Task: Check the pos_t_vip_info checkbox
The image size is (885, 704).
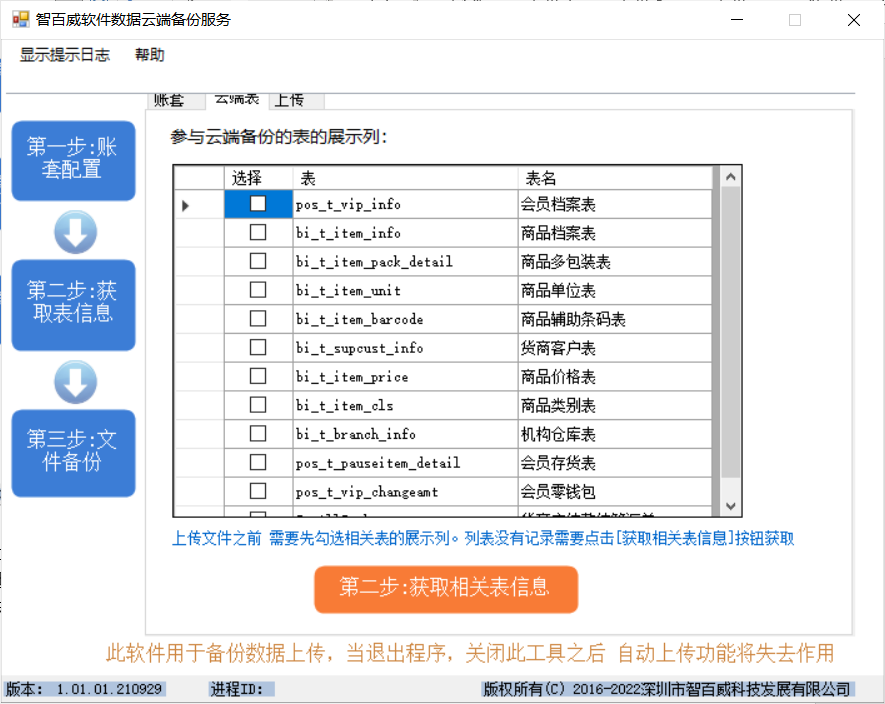Action: pyautogui.click(x=258, y=204)
